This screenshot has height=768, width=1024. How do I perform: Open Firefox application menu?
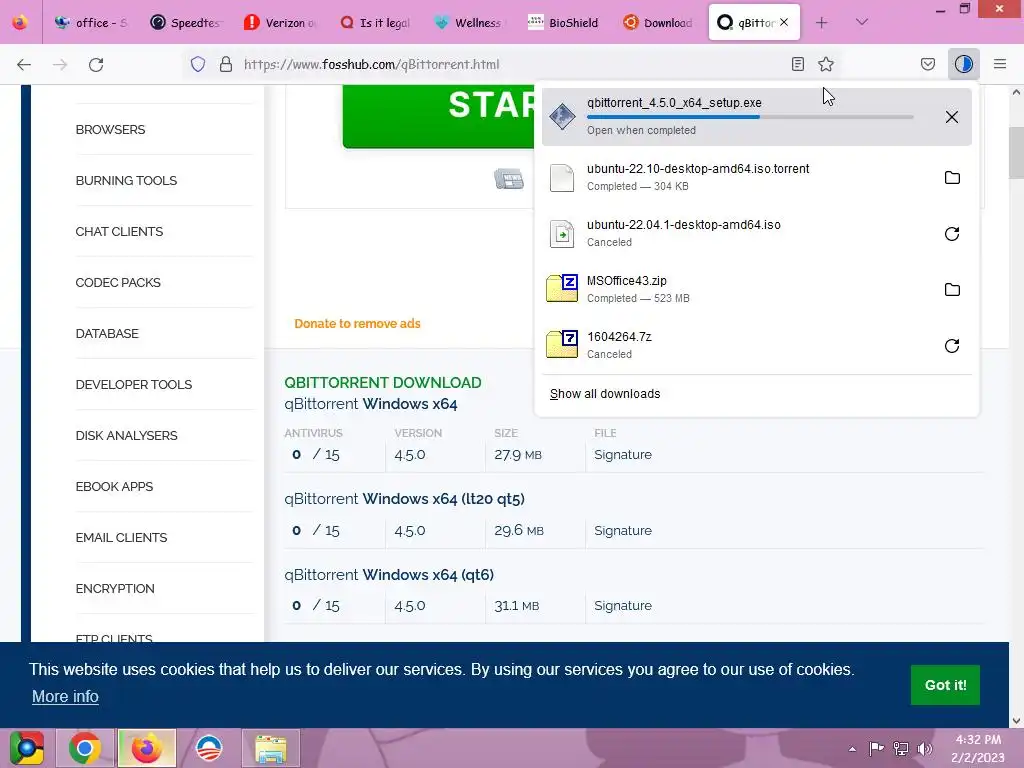click(1000, 64)
